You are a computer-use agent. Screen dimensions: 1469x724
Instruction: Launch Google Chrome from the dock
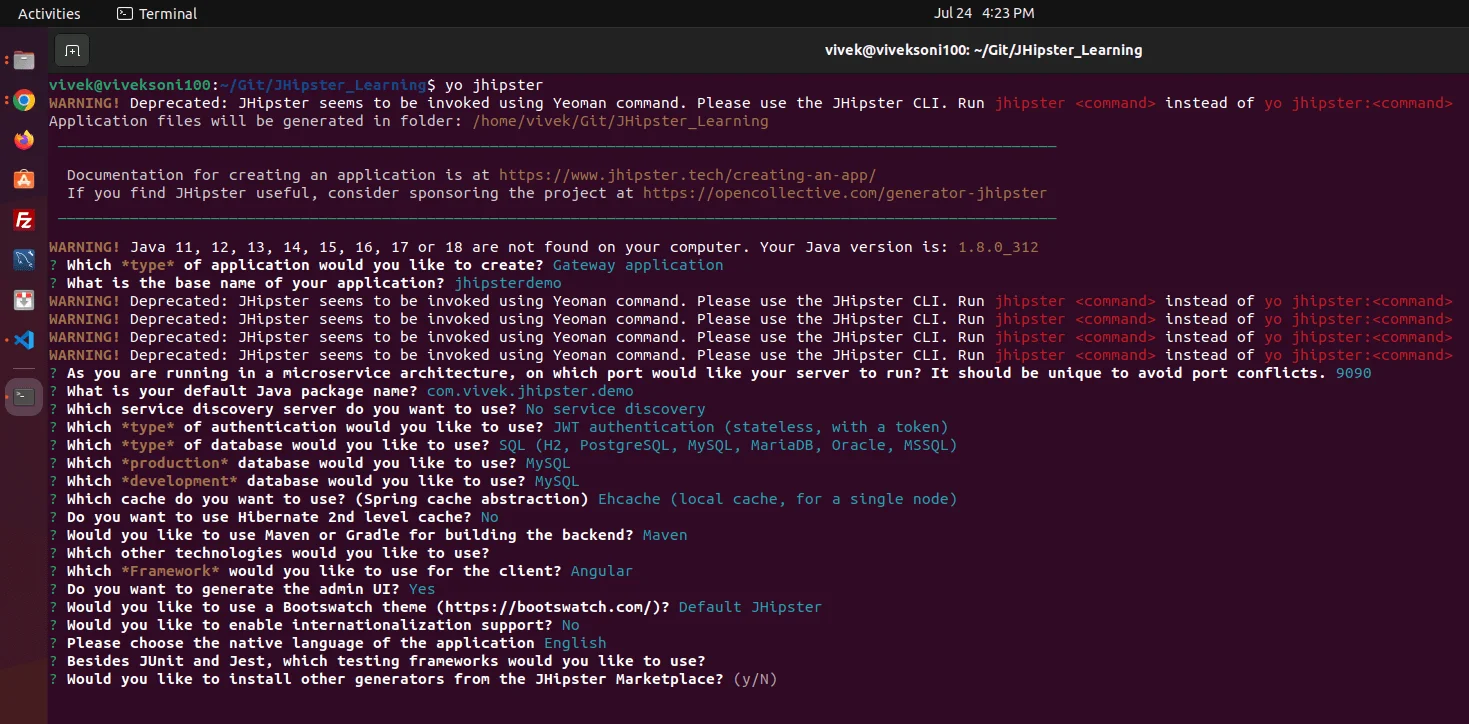click(x=24, y=100)
